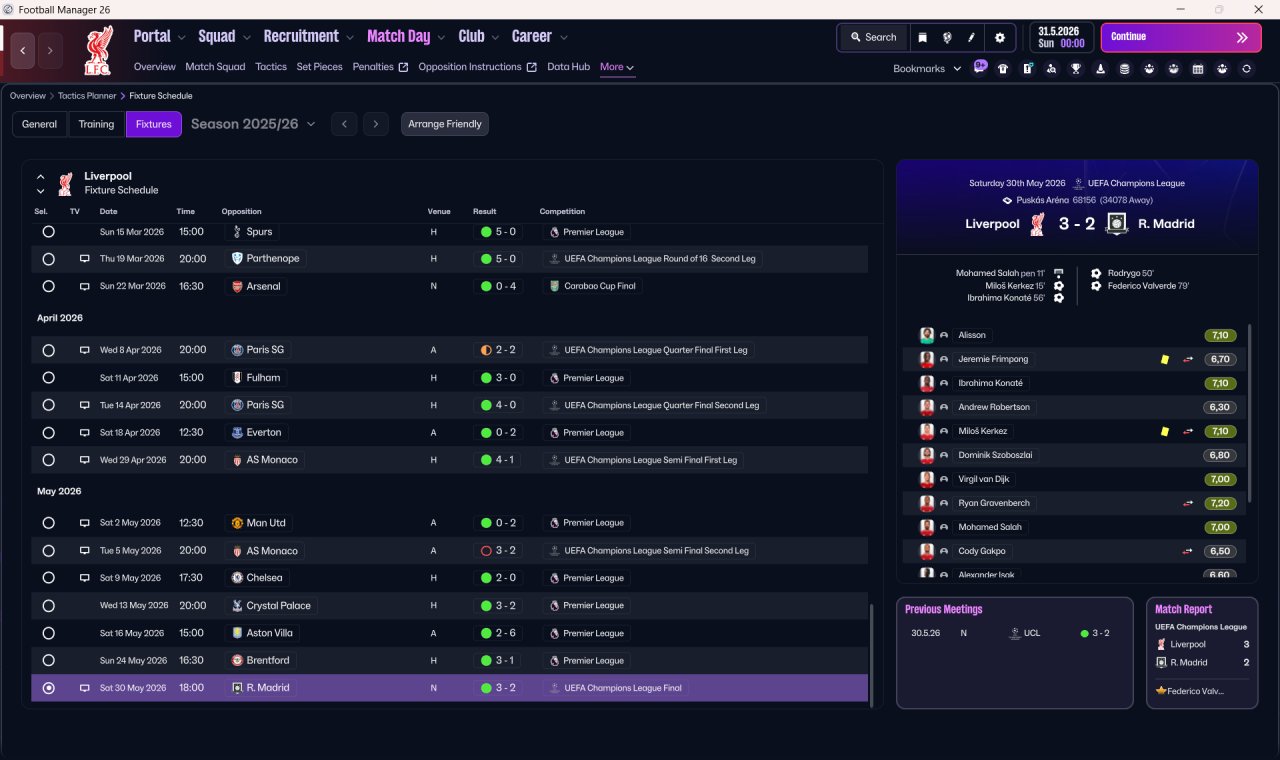
Task: Select the Chelsea fixture radio button
Action: click(48, 578)
